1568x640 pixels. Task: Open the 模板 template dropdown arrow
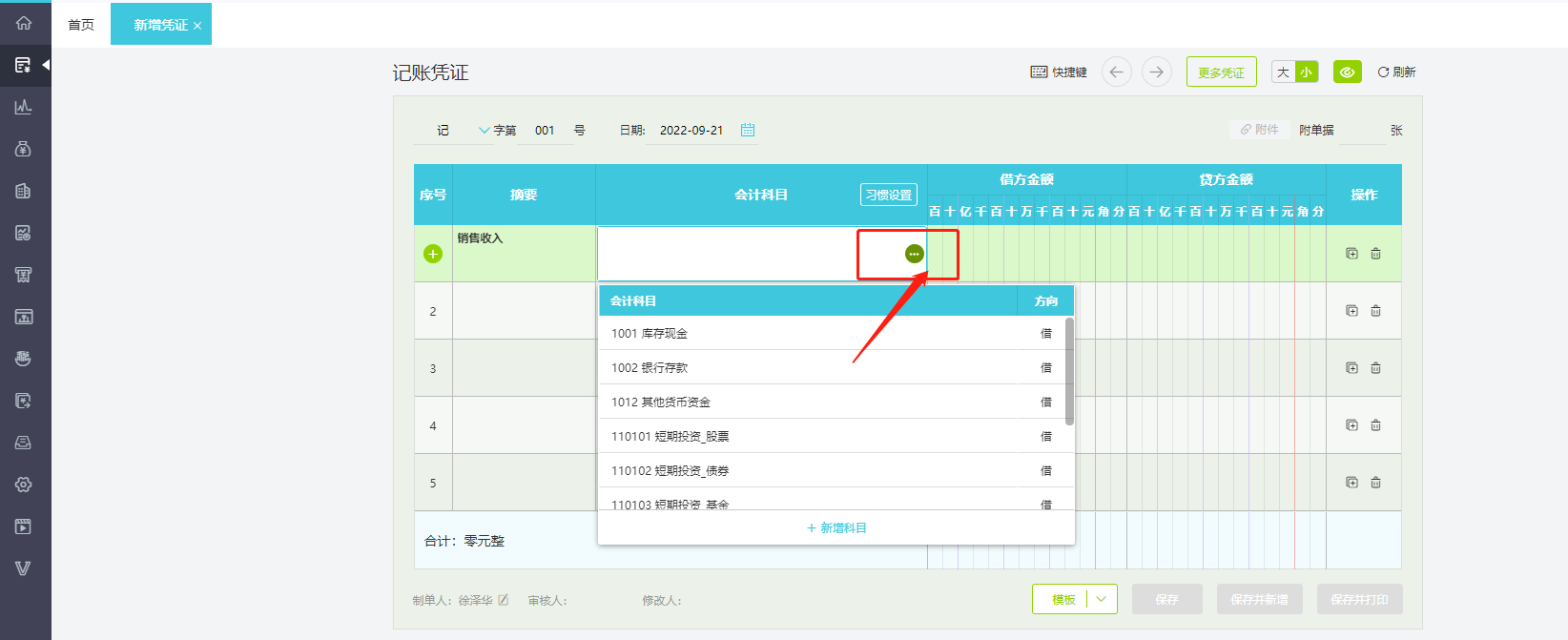click(x=1101, y=599)
